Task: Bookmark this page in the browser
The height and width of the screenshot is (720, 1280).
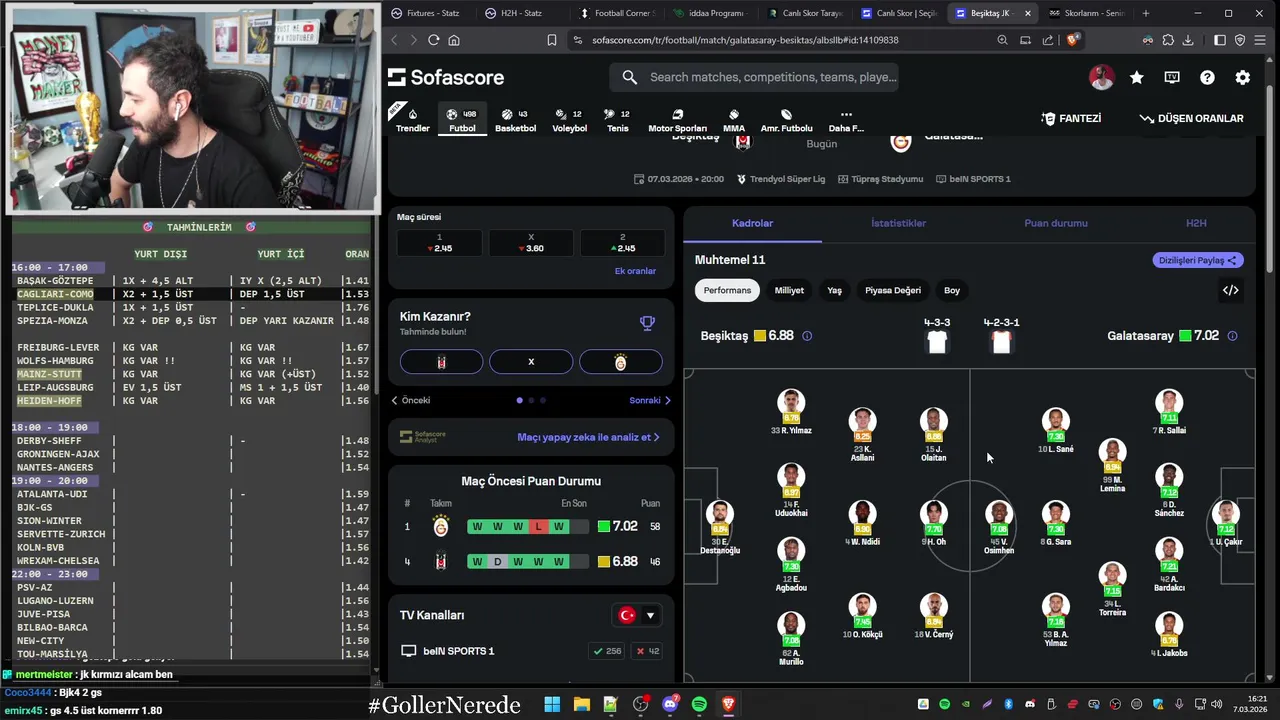Action: coord(551,40)
